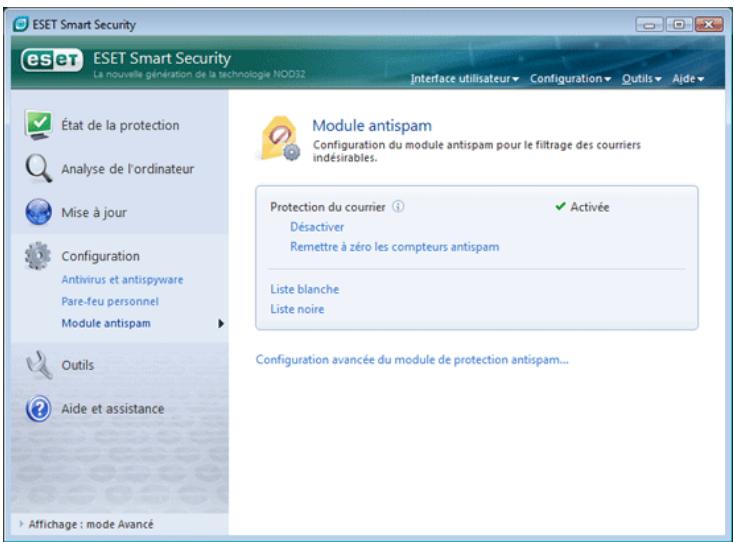Open Configuration avancée du module antispam
Viewport: 734px width, 542px height.
tap(412, 359)
